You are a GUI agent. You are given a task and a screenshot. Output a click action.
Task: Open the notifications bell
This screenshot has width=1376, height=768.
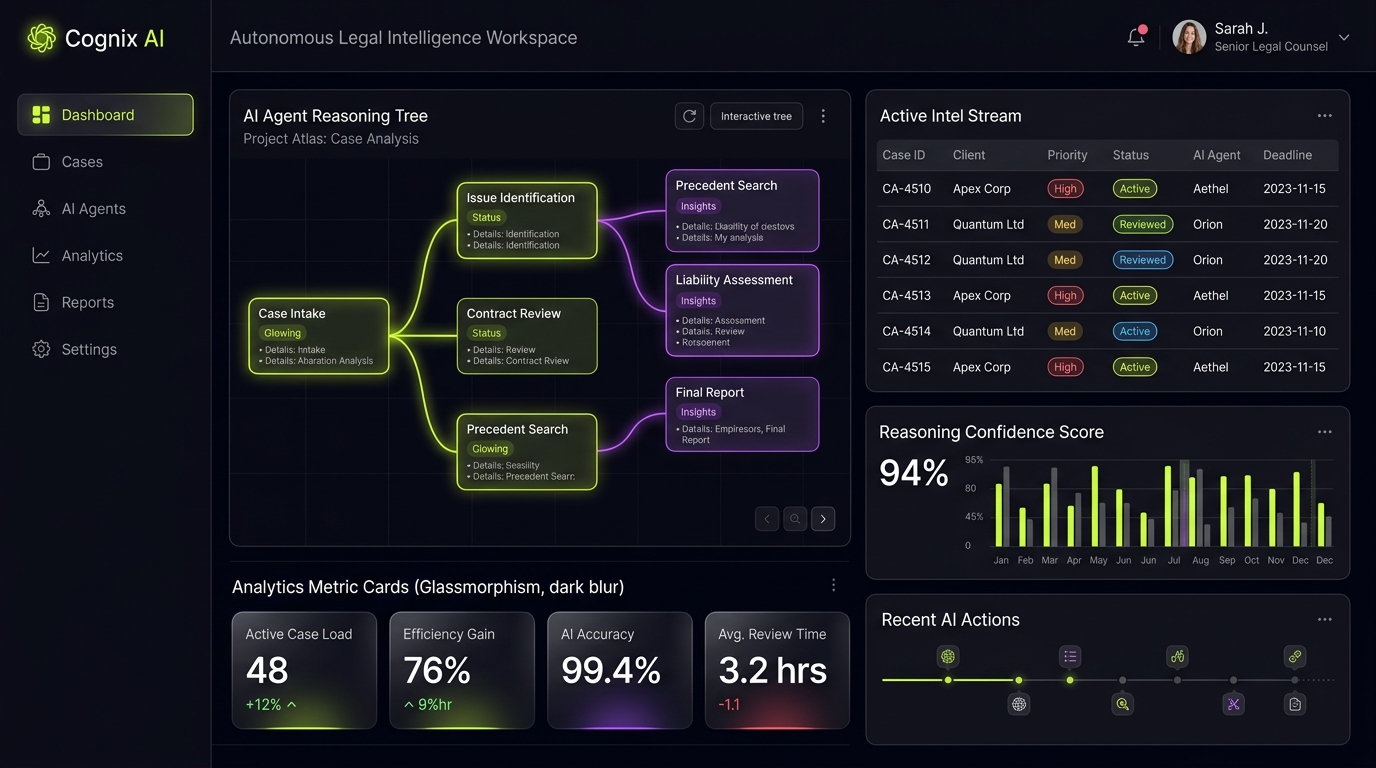click(x=1136, y=37)
